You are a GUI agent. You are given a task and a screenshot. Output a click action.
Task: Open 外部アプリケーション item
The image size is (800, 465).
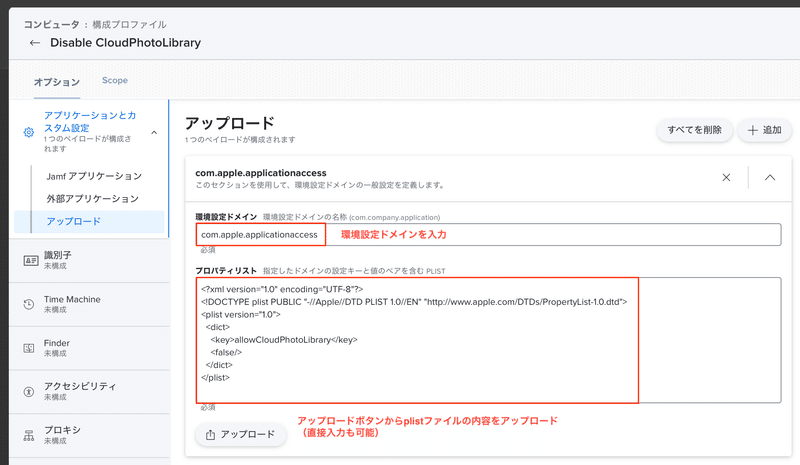92,199
